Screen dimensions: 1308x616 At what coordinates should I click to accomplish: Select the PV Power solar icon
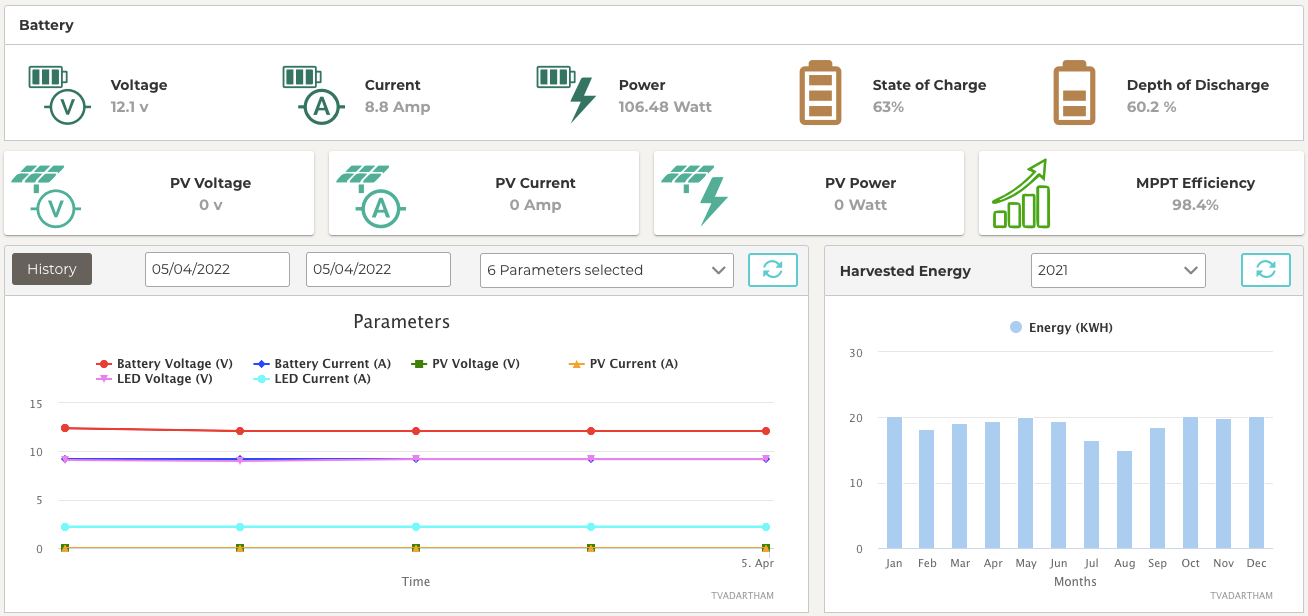(699, 194)
